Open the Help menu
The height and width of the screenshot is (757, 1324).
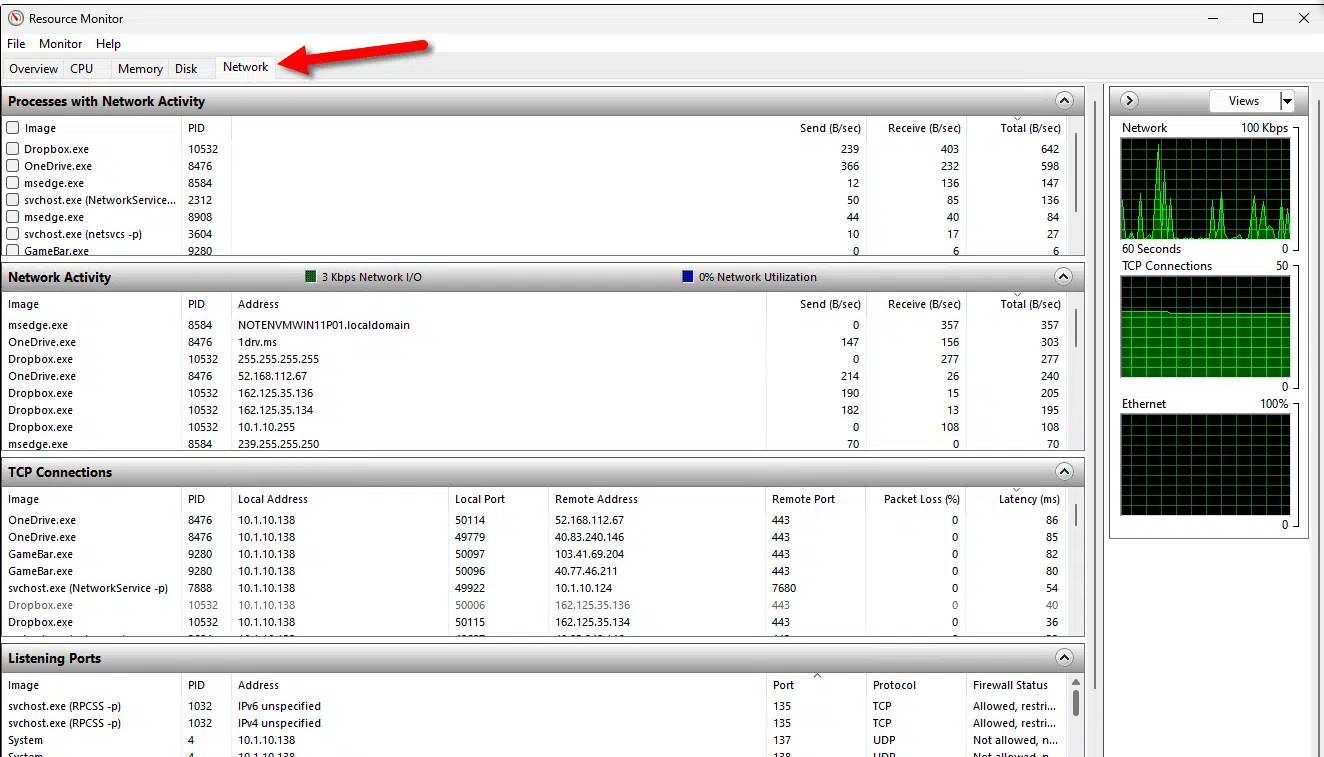coord(108,44)
